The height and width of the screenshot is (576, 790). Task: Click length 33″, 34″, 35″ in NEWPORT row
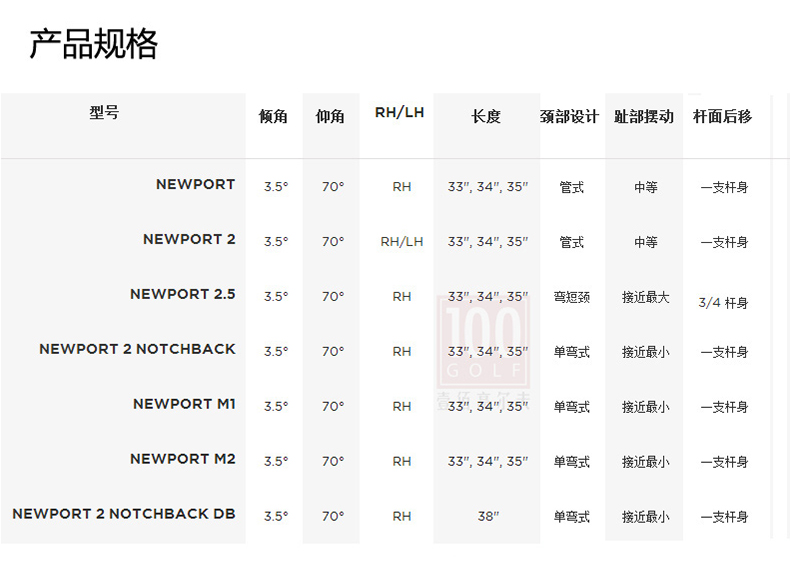(488, 187)
